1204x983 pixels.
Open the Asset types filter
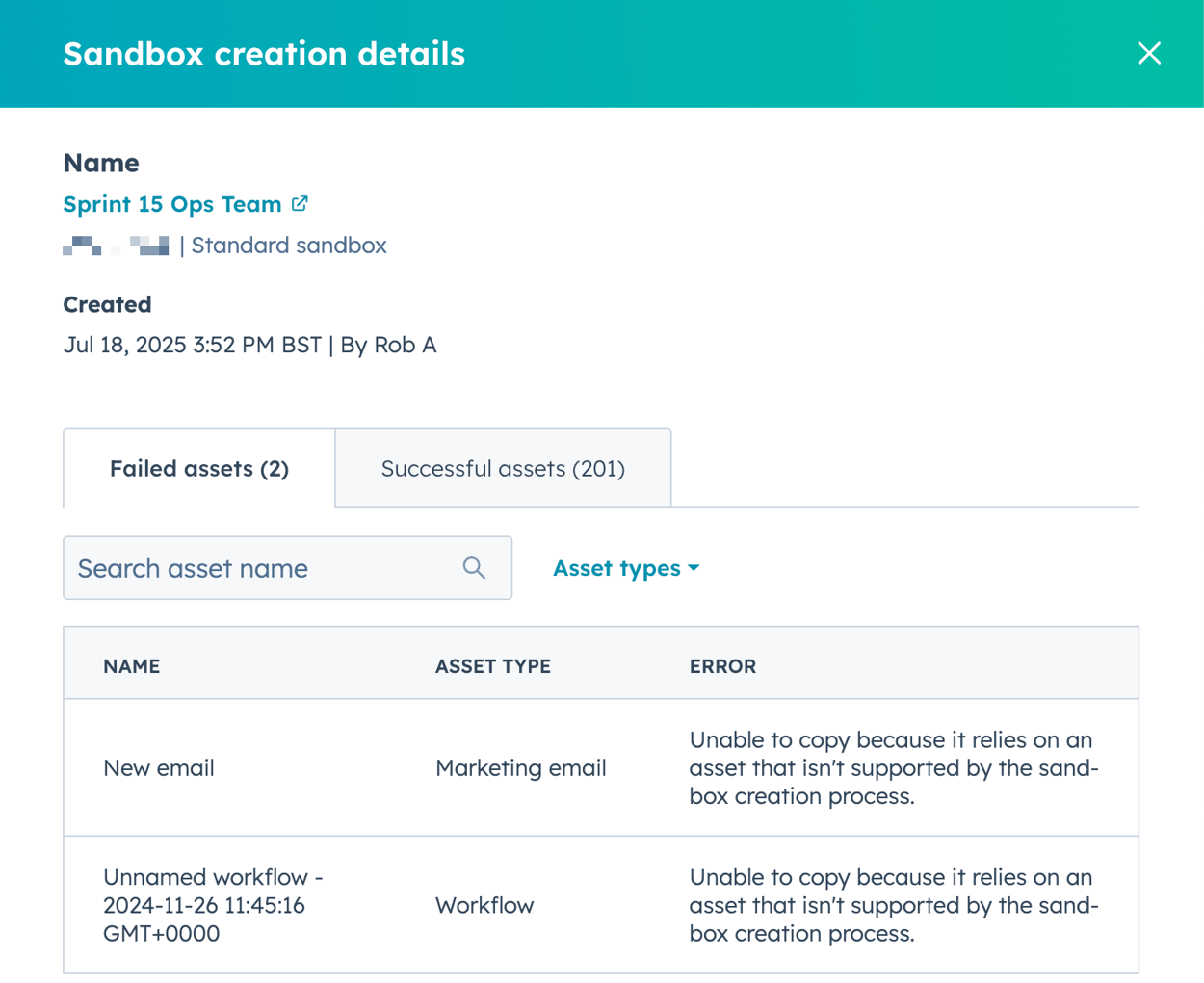[626, 568]
